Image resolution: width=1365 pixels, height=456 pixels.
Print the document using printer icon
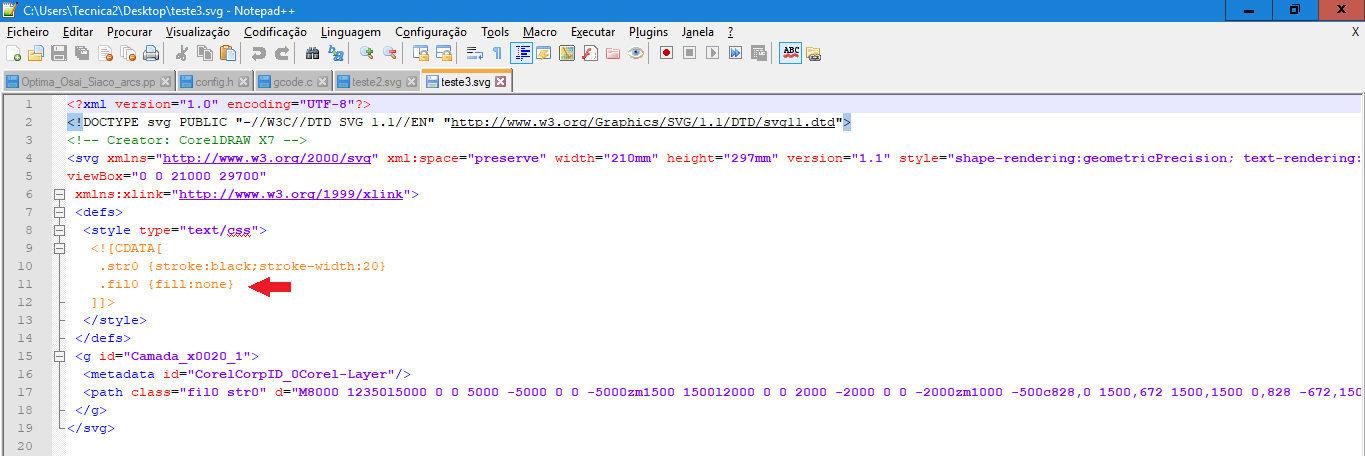tap(151, 53)
